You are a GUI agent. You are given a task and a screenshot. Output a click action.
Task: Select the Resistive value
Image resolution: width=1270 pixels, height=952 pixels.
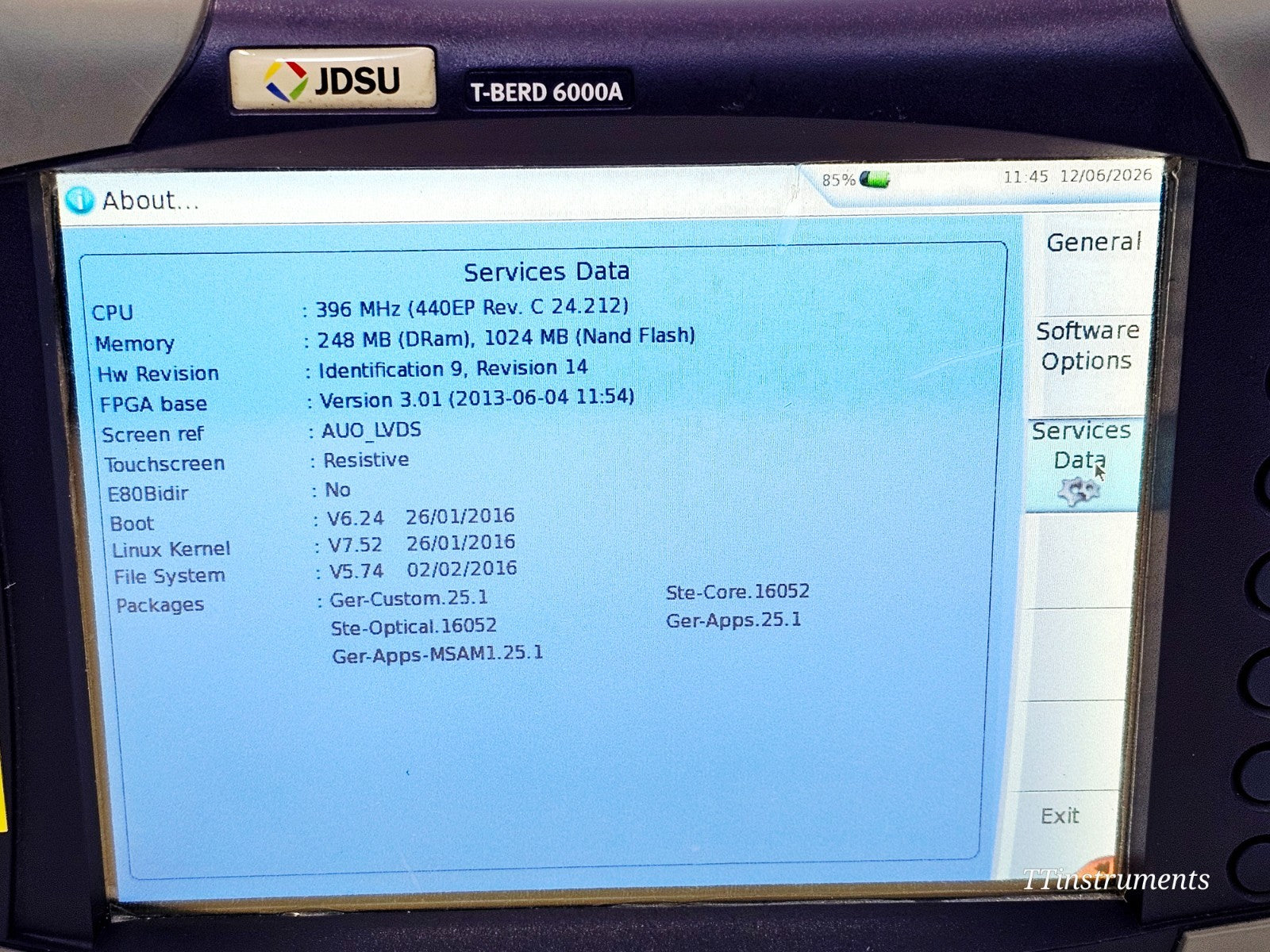click(366, 460)
